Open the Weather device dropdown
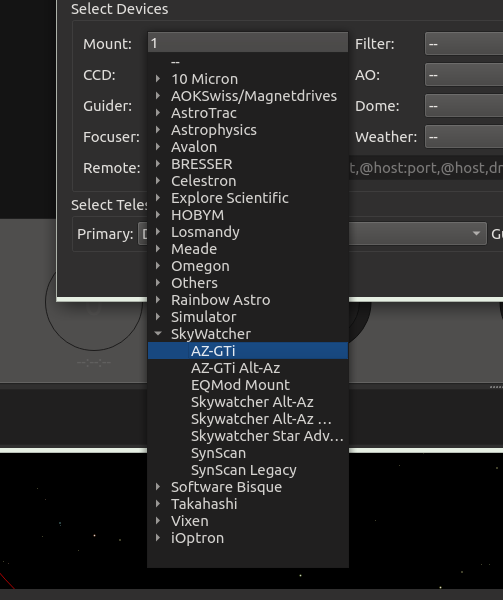503x600 pixels. tap(464, 137)
